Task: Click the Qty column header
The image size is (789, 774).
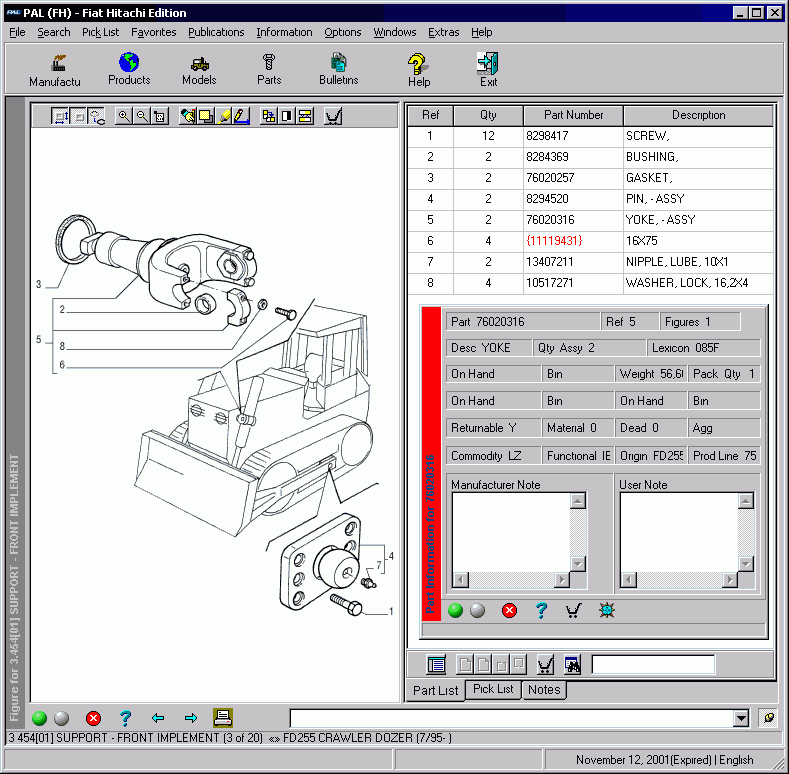Action: [x=488, y=115]
